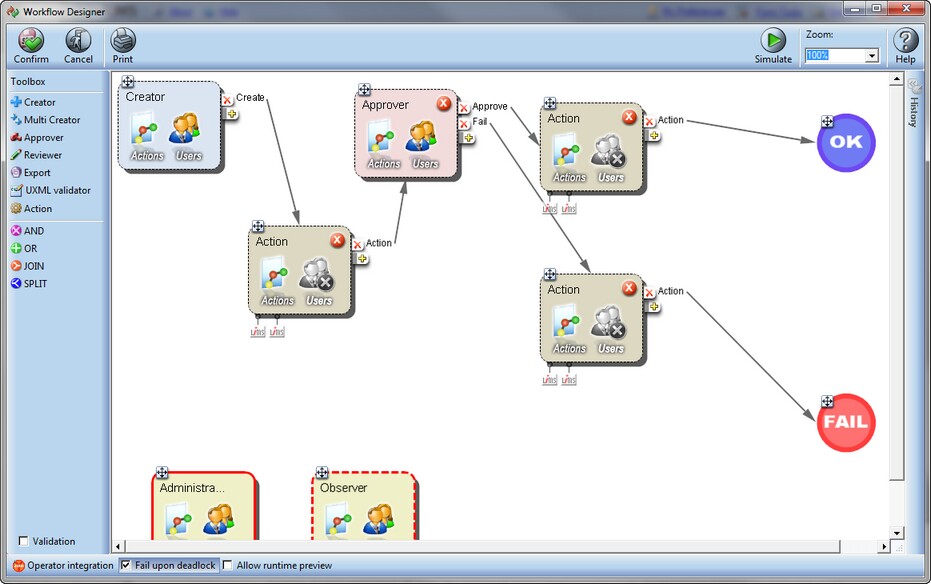Open Actions icon in Action node below Creator
This screenshot has width=931, height=584.
(277, 283)
